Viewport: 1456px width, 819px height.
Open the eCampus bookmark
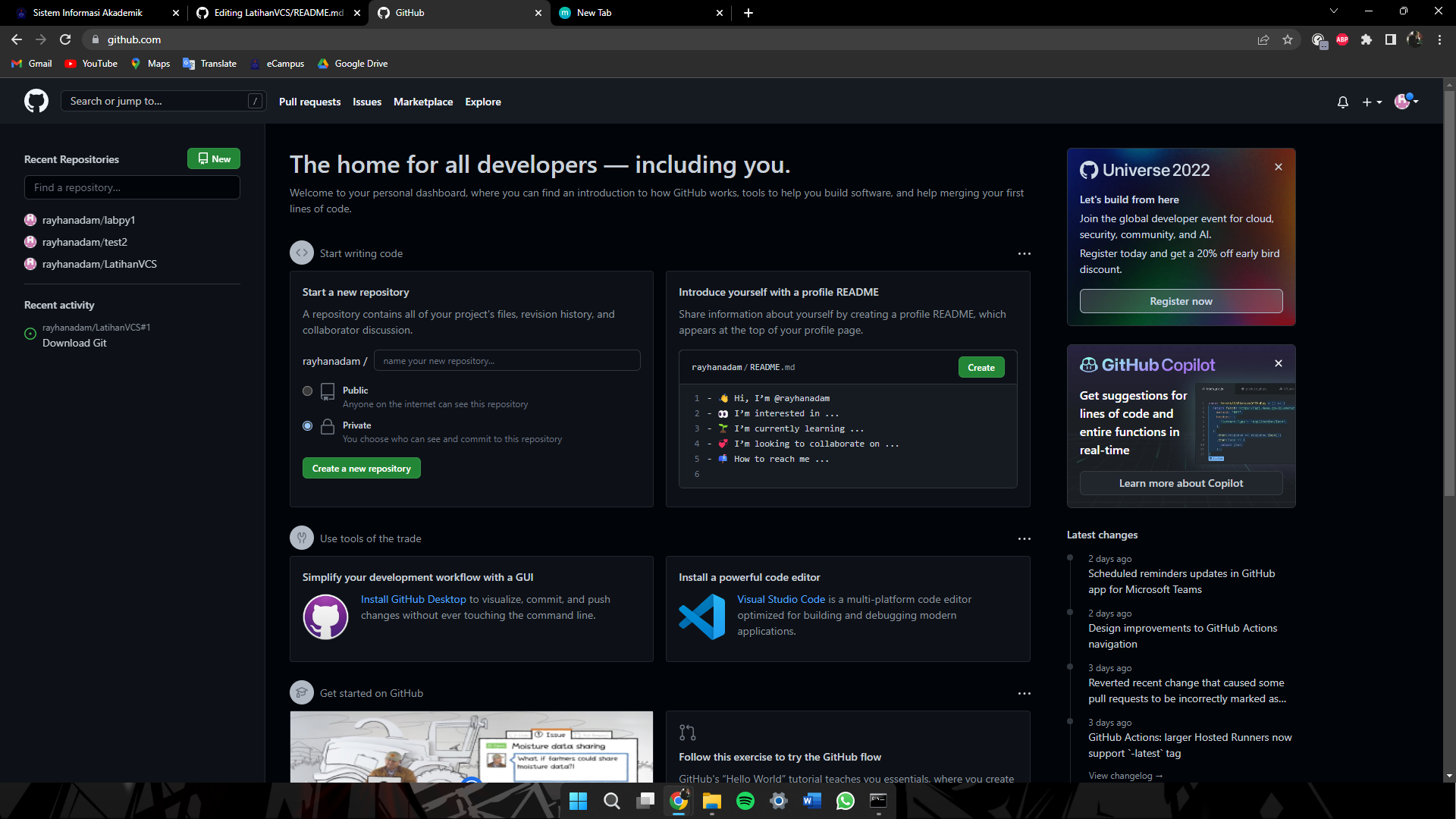tap(277, 64)
